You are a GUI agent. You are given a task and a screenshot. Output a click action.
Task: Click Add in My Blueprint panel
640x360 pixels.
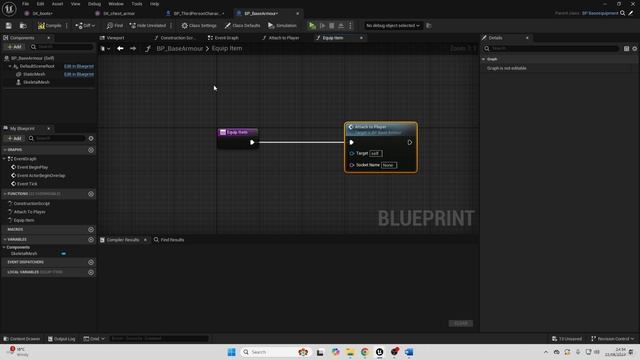point(14,138)
